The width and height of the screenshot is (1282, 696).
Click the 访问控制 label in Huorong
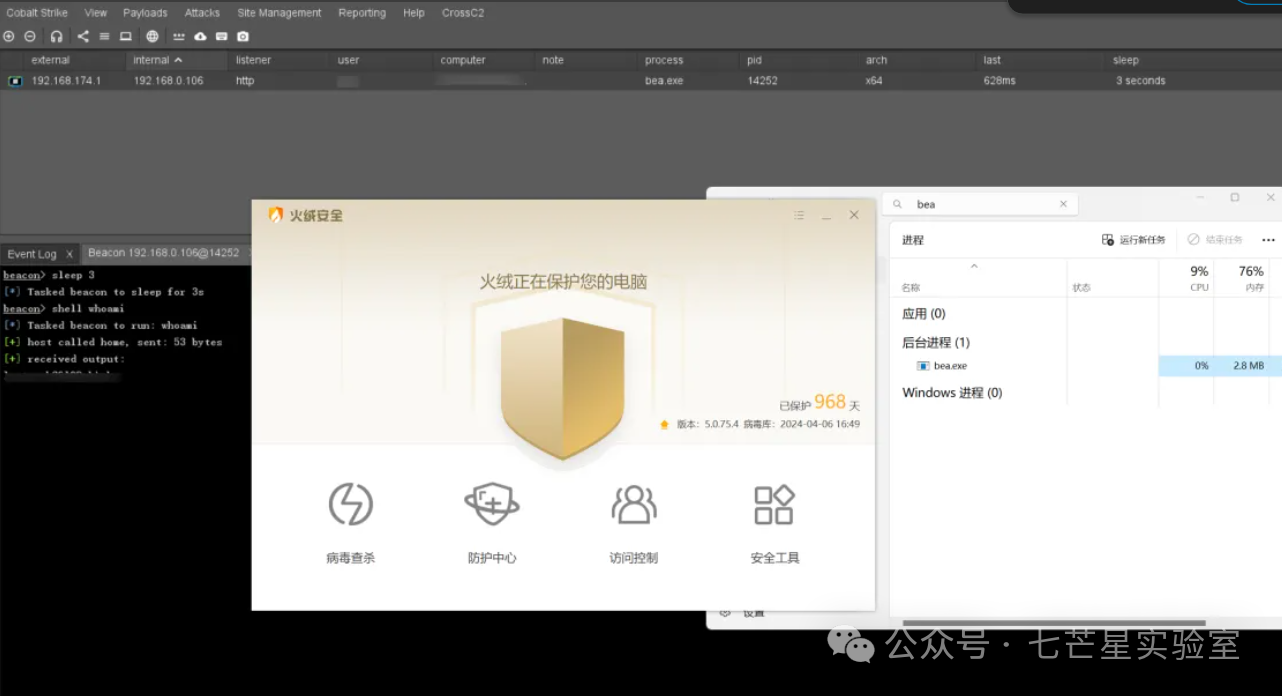point(634,558)
